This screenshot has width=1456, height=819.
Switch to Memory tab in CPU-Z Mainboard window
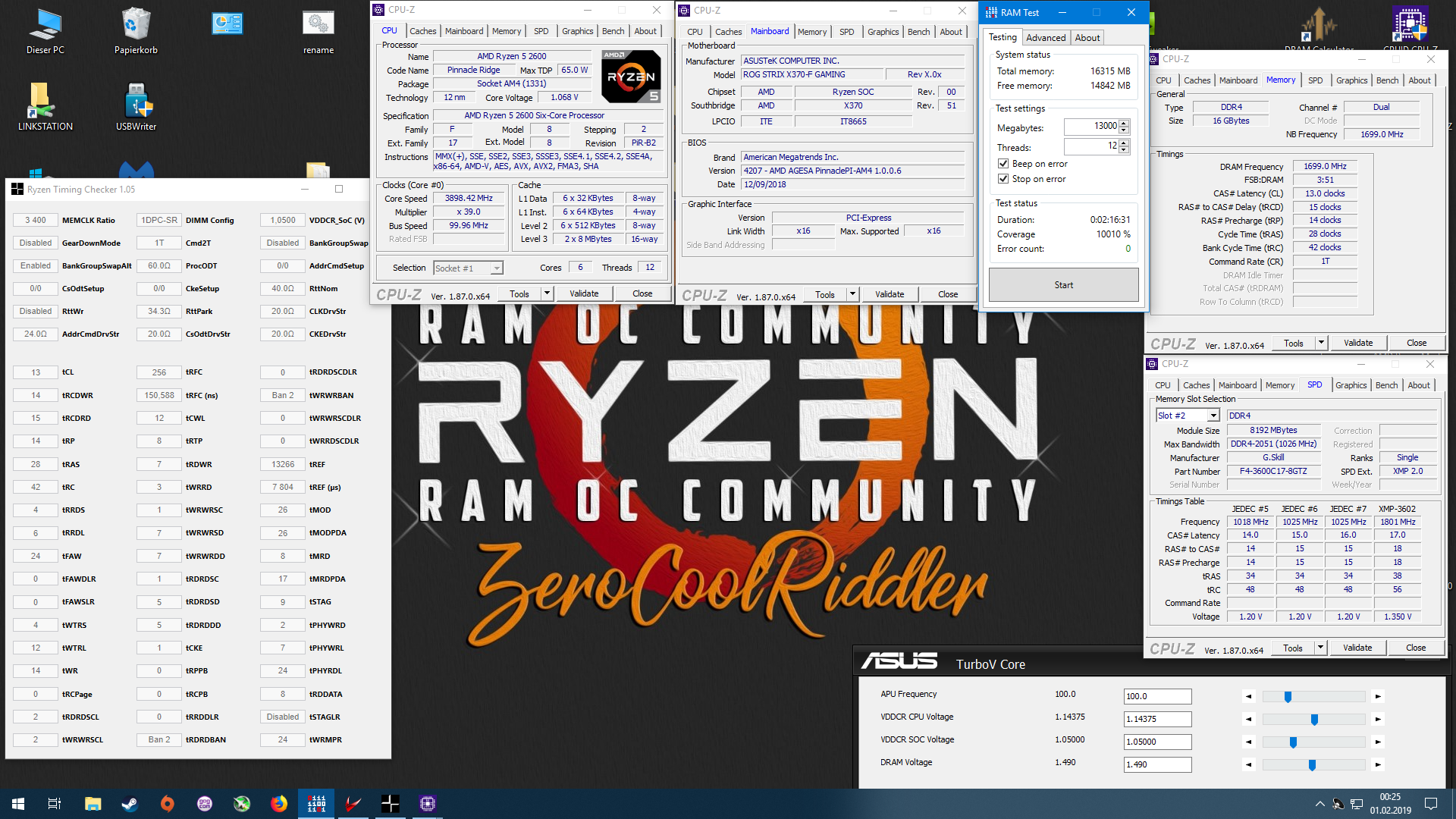[811, 32]
